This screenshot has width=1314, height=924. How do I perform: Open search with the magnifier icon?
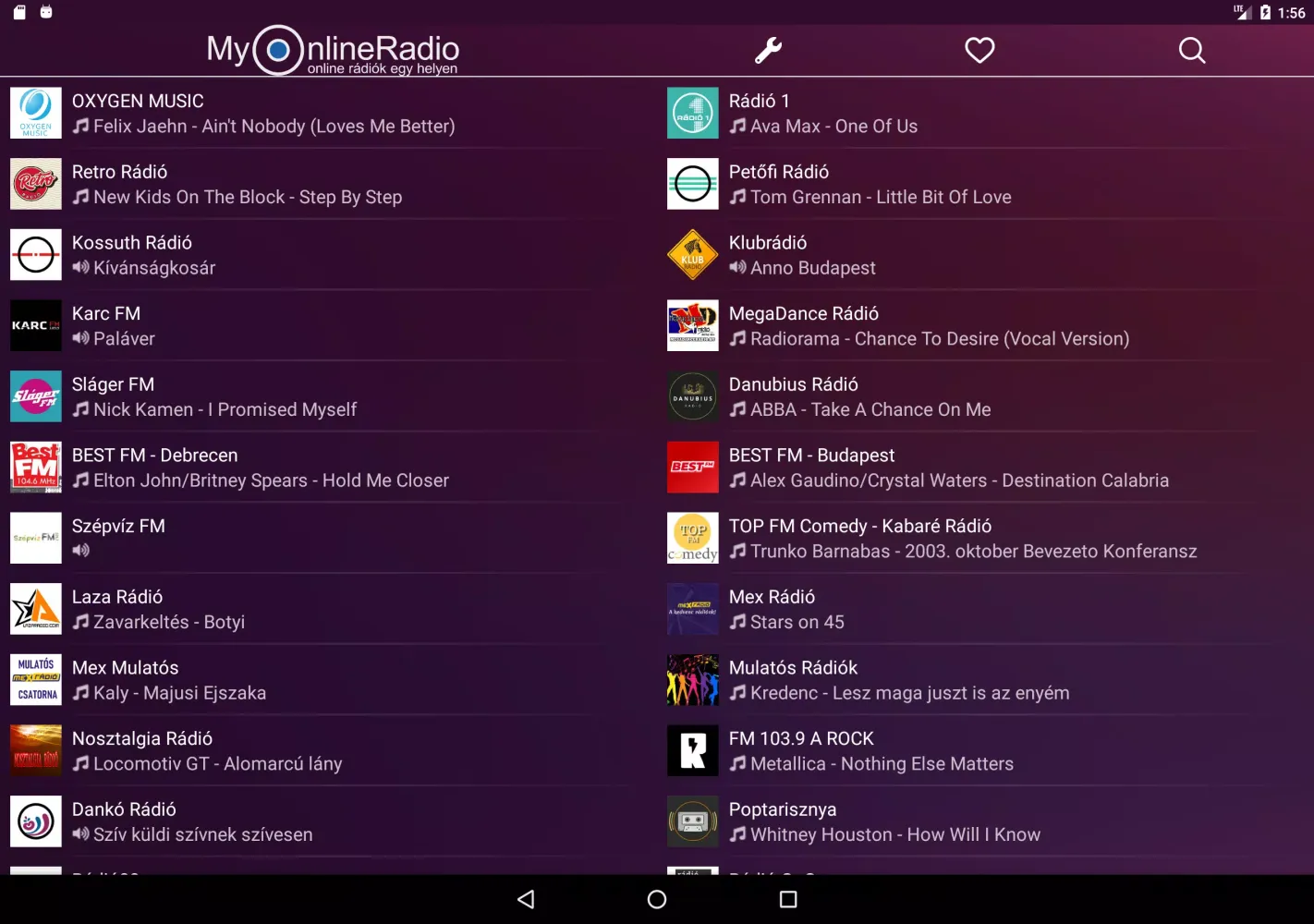[x=1192, y=50]
